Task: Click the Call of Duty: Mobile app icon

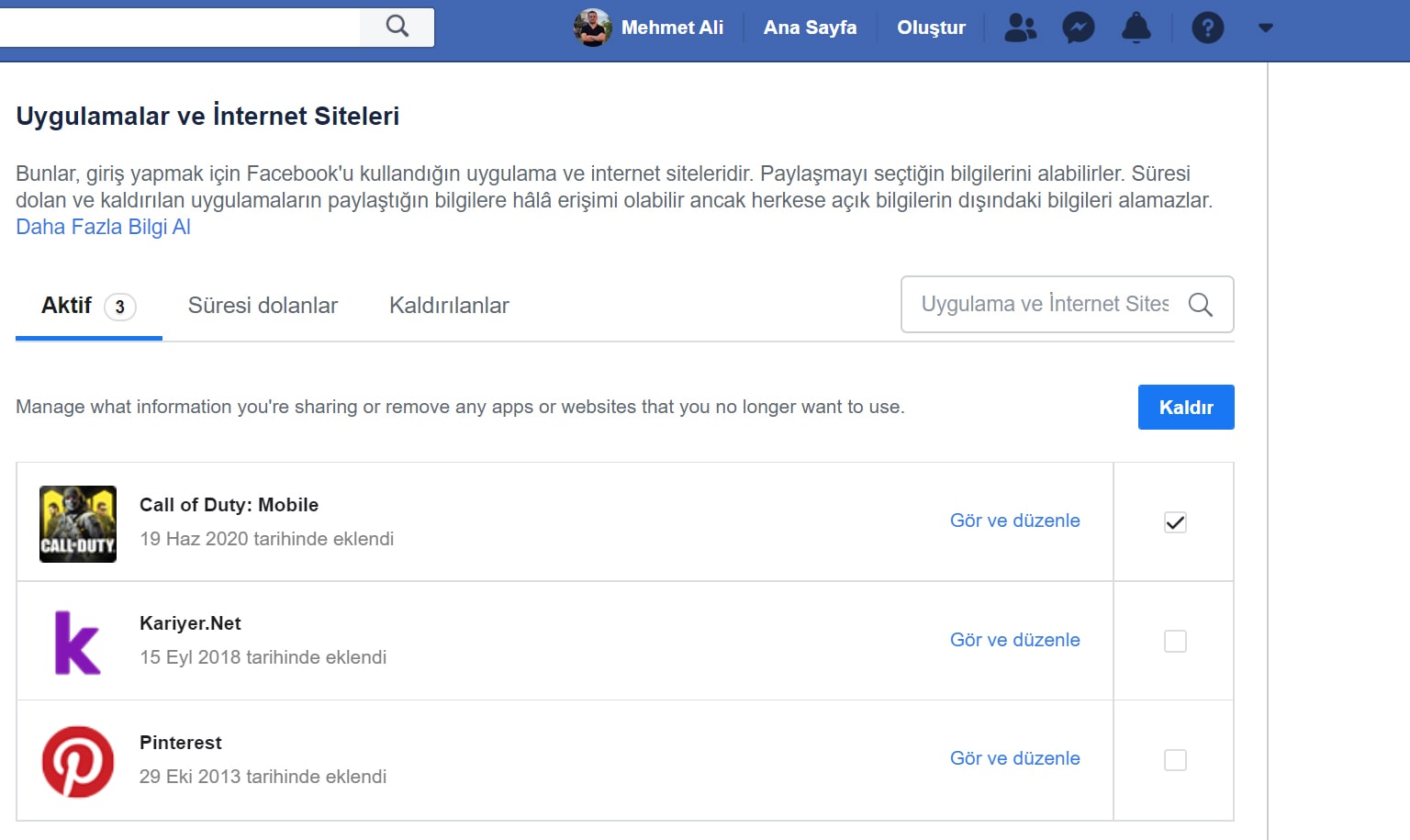Action: pos(78,523)
